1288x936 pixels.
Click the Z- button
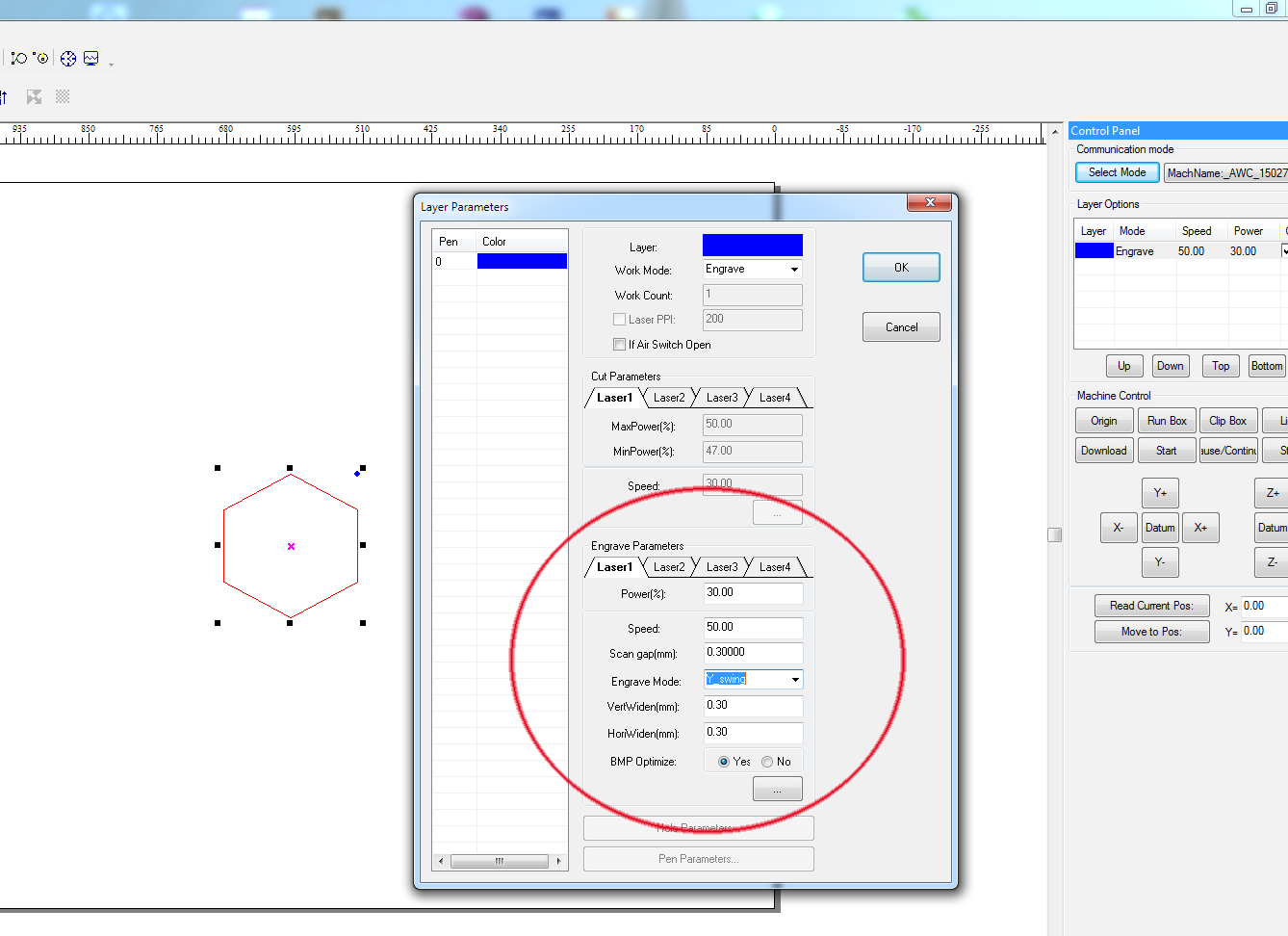tap(1272, 562)
